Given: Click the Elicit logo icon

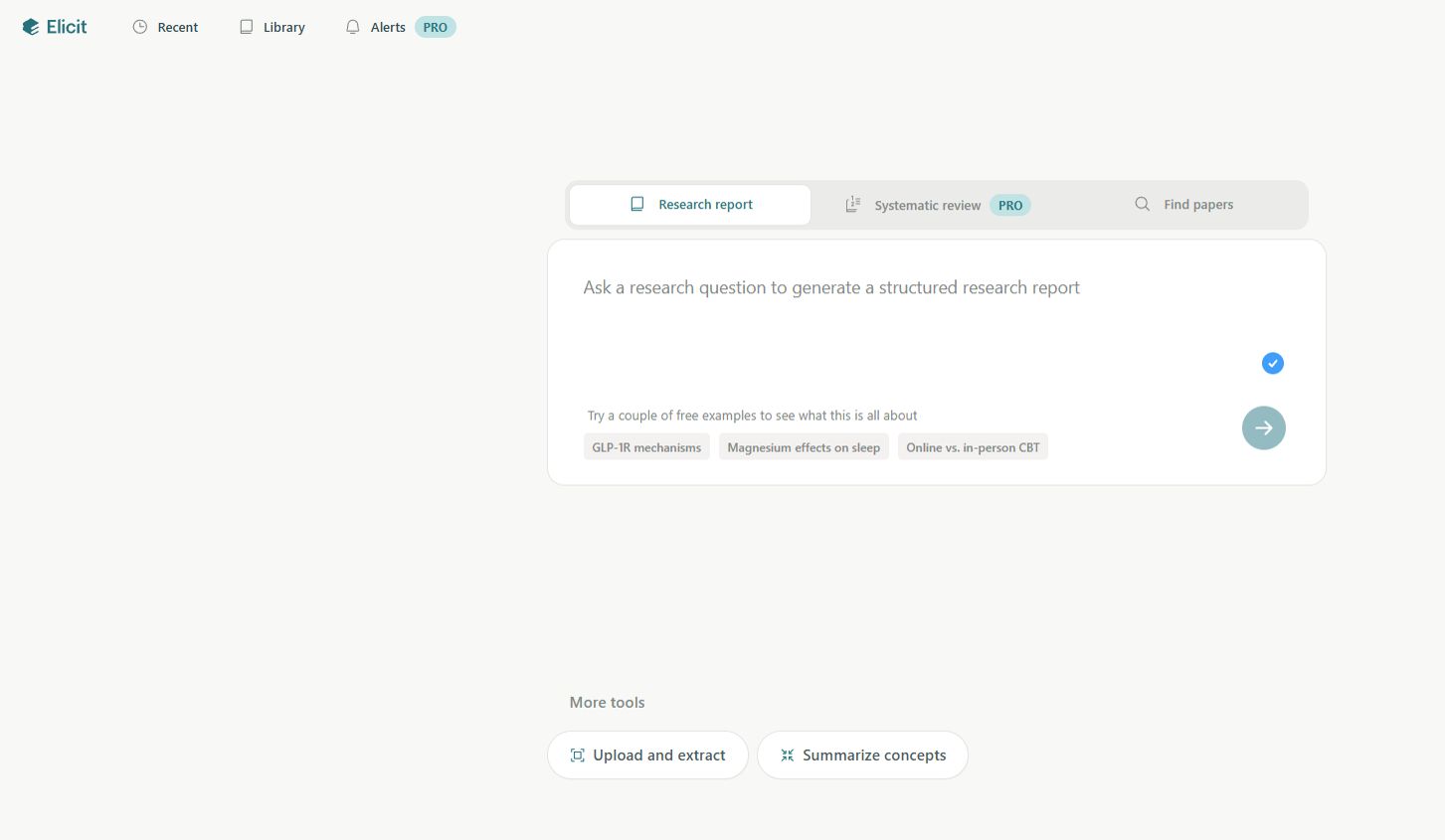Looking at the screenshot, I should click(31, 27).
